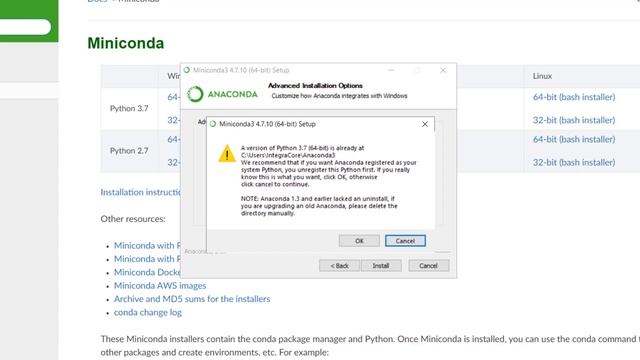
Task: Open the Installation instructions link
Action: pyautogui.click(x=140, y=192)
